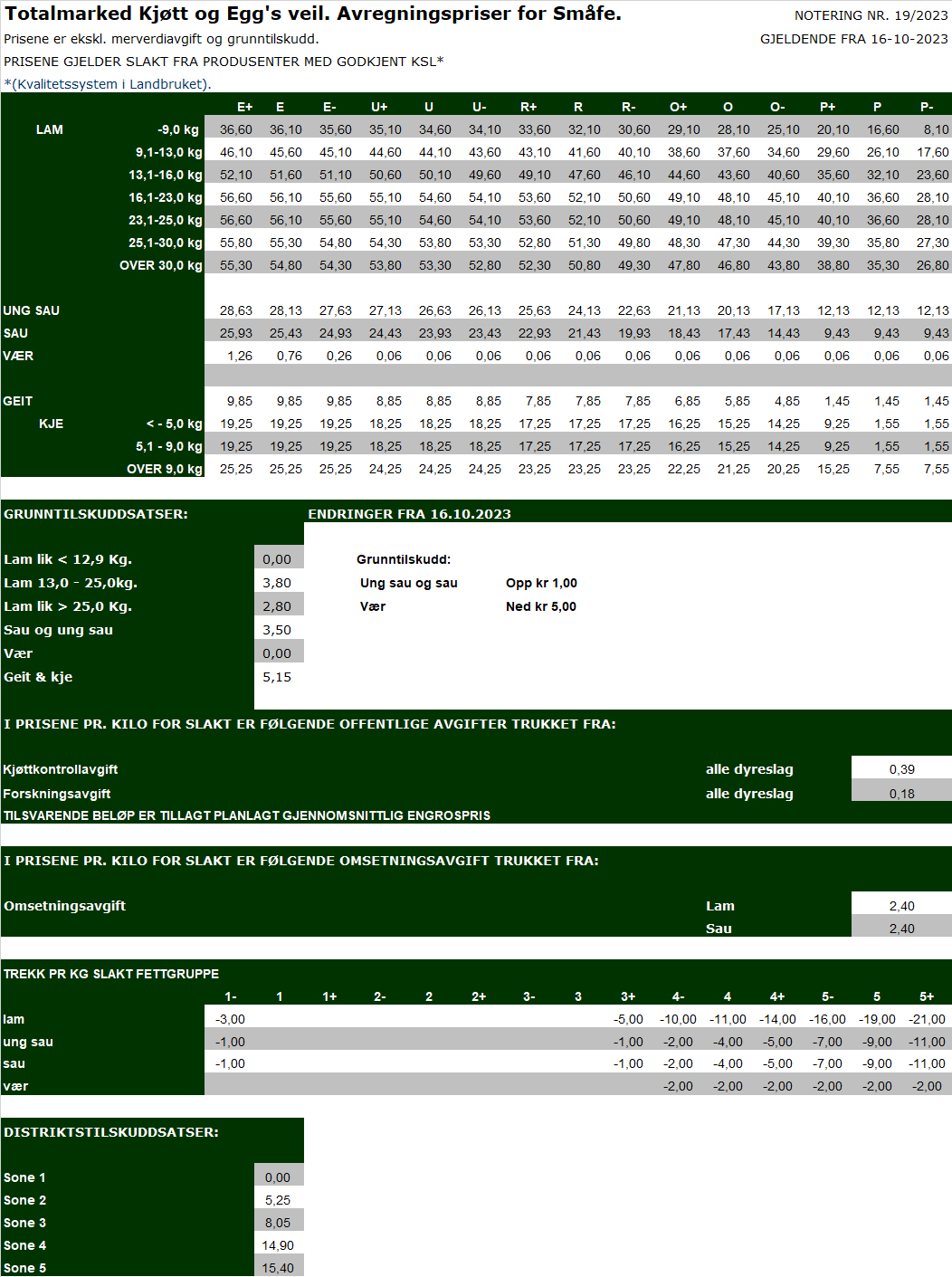Click the fettgruppe '1-' column header
This screenshot has width=952, height=1277.
click(231, 996)
